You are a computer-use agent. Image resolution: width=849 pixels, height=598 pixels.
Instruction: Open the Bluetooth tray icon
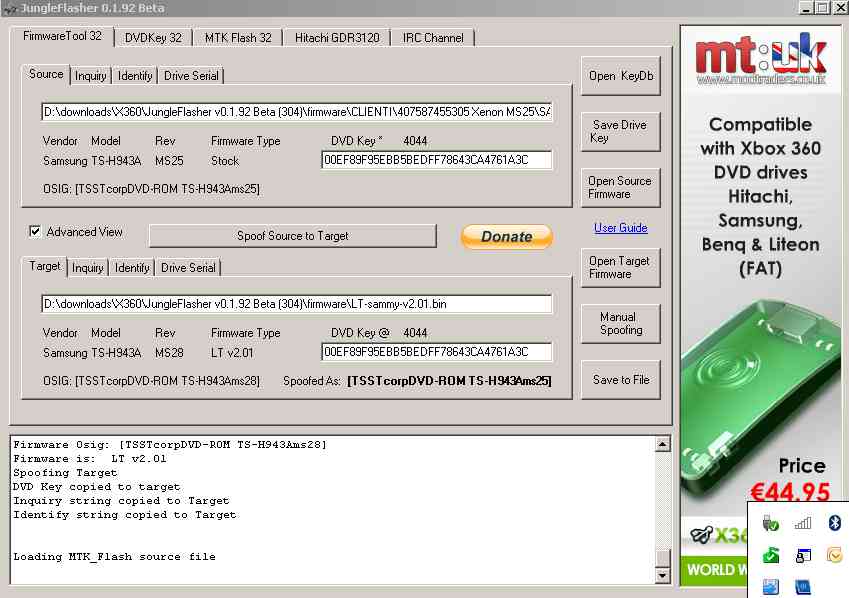[x=834, y=523]
